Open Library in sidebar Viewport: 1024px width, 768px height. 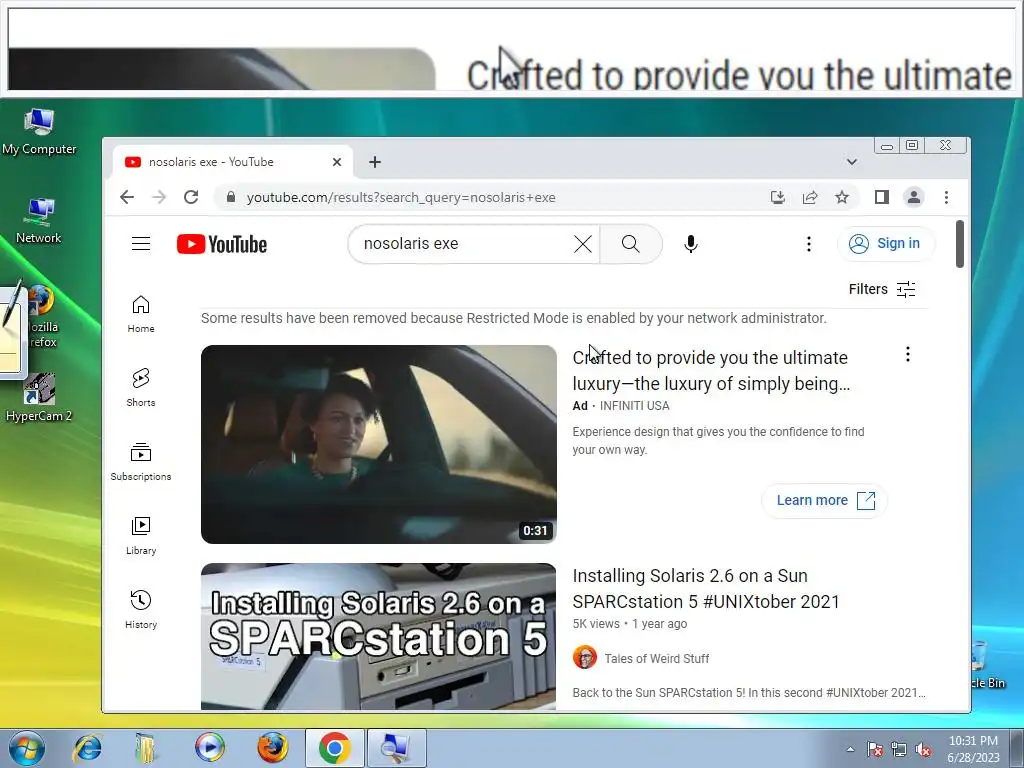click(x=141, y=536)
